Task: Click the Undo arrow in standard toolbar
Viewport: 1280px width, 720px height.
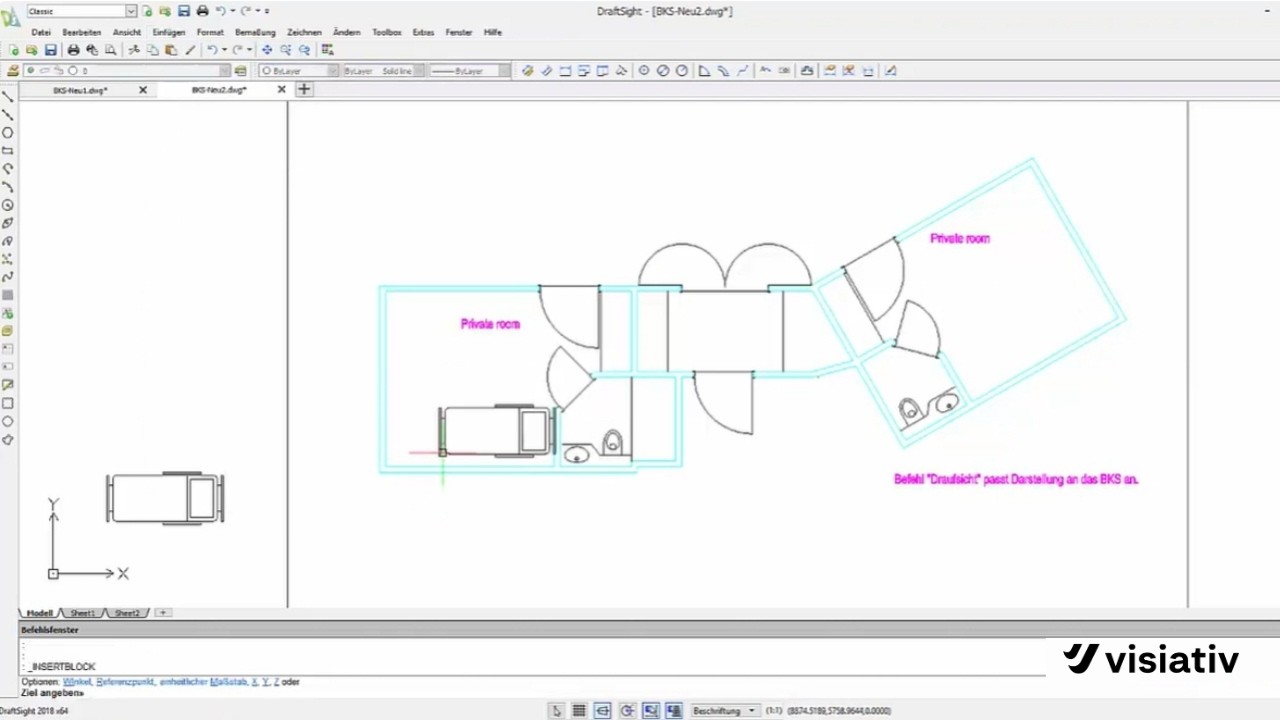Action: (212, 50)
